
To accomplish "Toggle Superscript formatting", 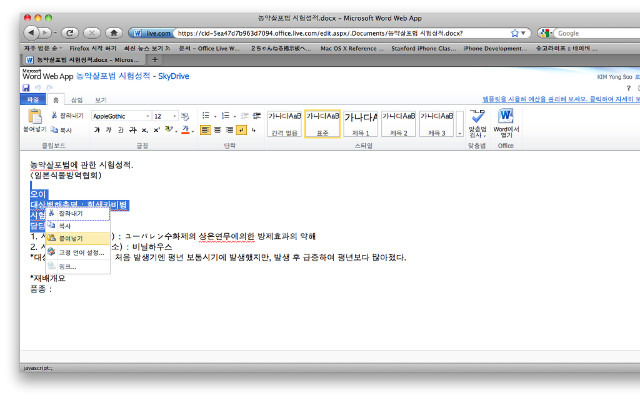I will click(x=156, y=130).
